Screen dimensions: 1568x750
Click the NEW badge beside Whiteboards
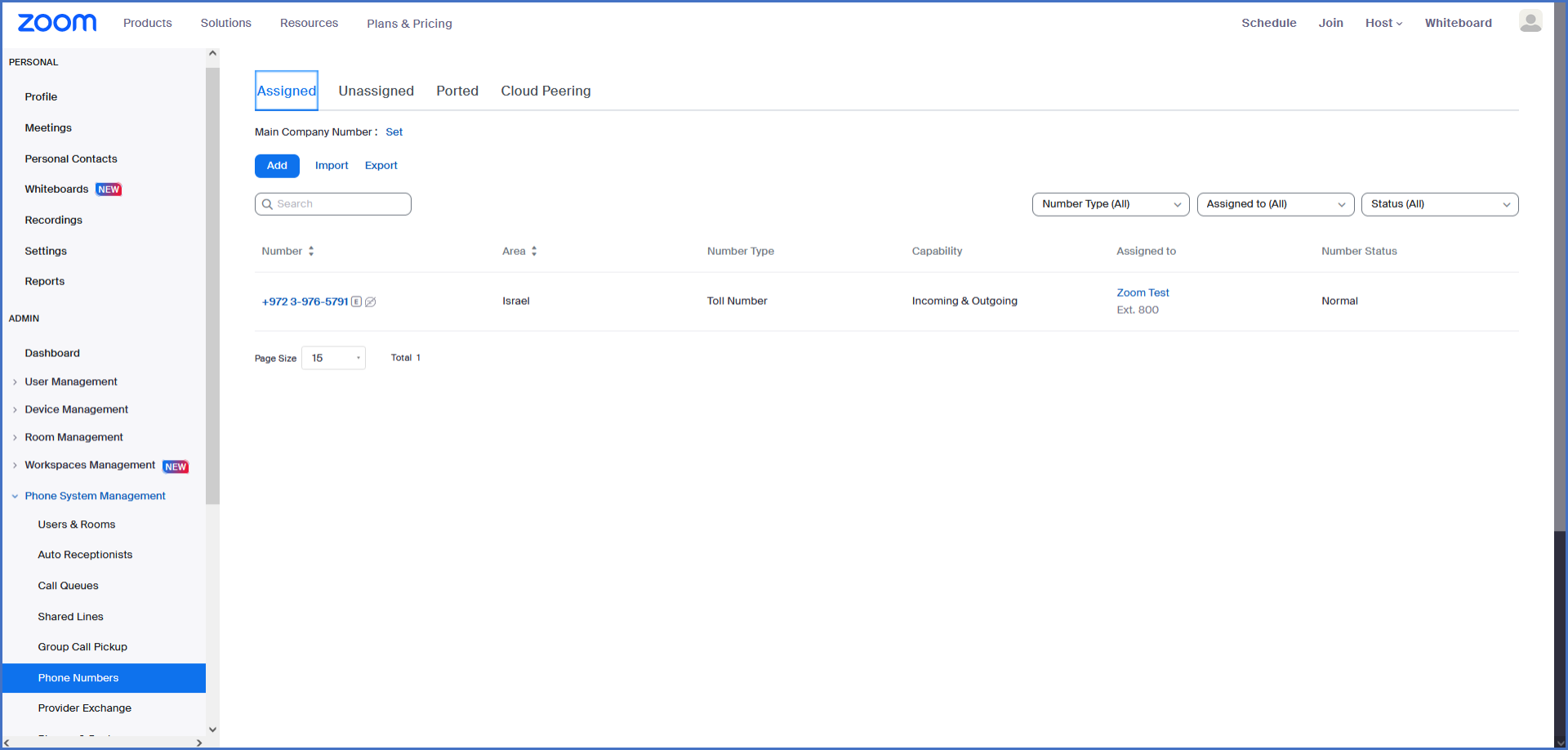coord(109,190)
